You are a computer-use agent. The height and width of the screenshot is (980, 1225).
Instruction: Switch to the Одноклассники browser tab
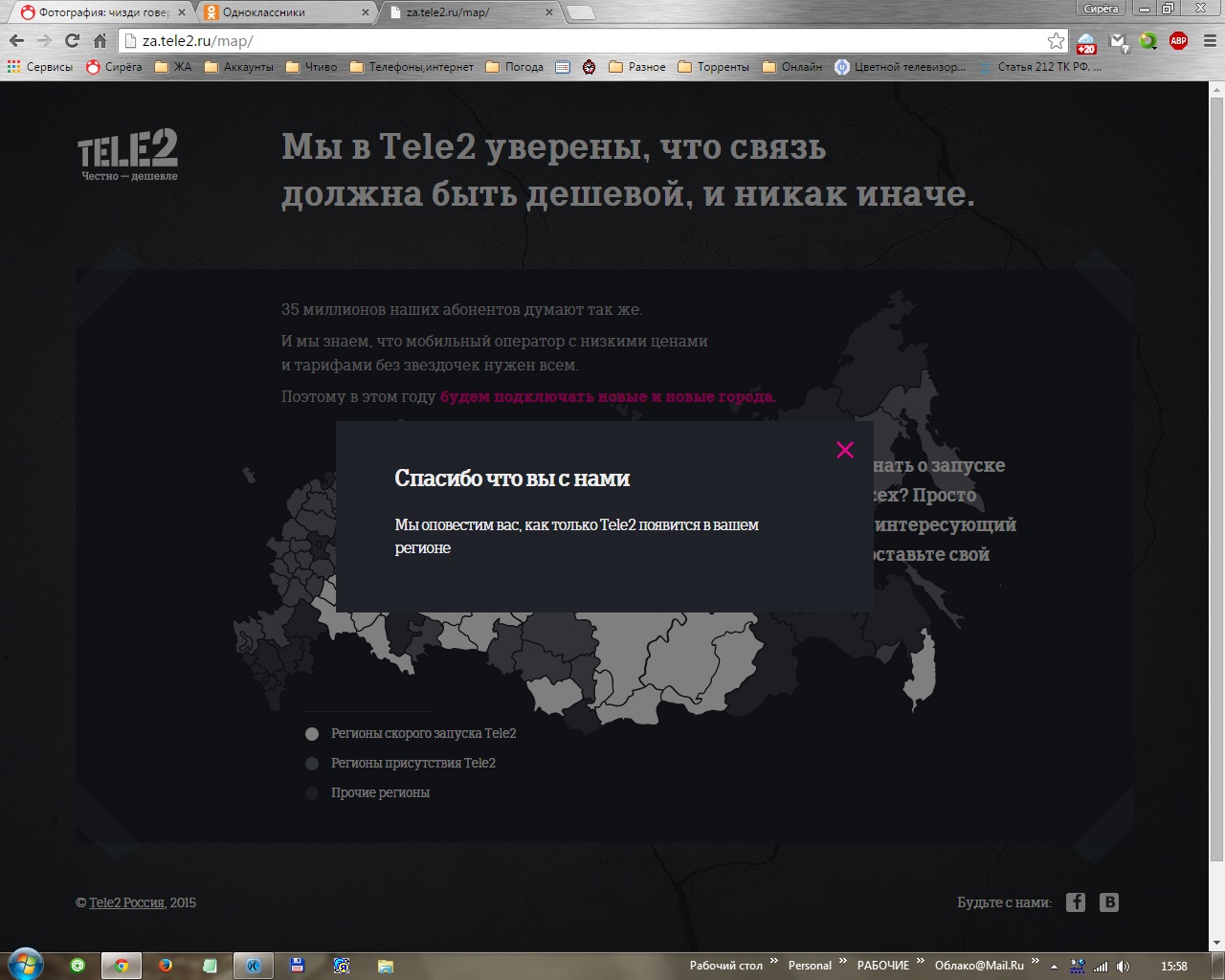[x=271, y=13]
